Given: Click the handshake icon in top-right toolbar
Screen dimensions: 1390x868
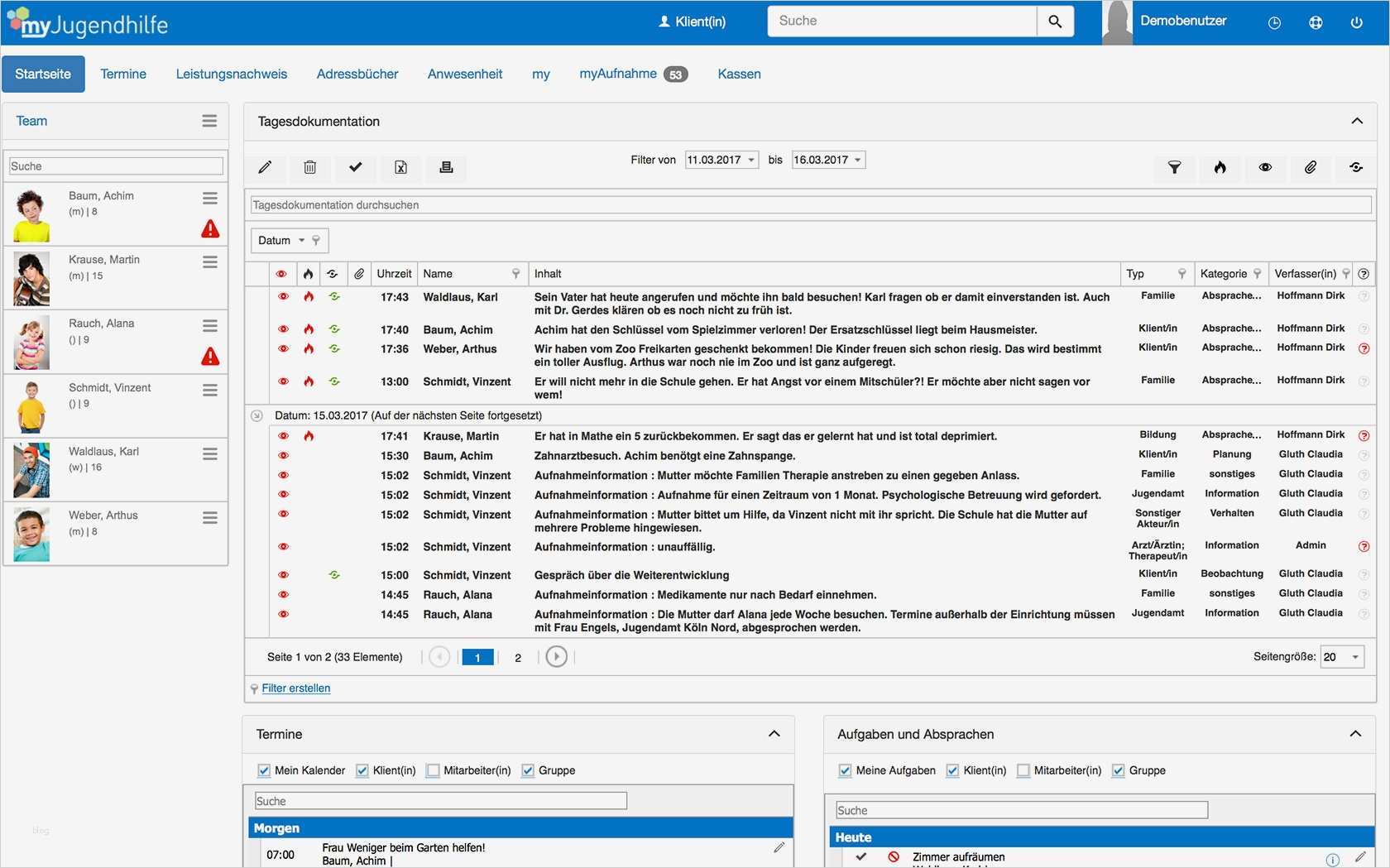Looking at the screenshot, I should [1356, 167].
